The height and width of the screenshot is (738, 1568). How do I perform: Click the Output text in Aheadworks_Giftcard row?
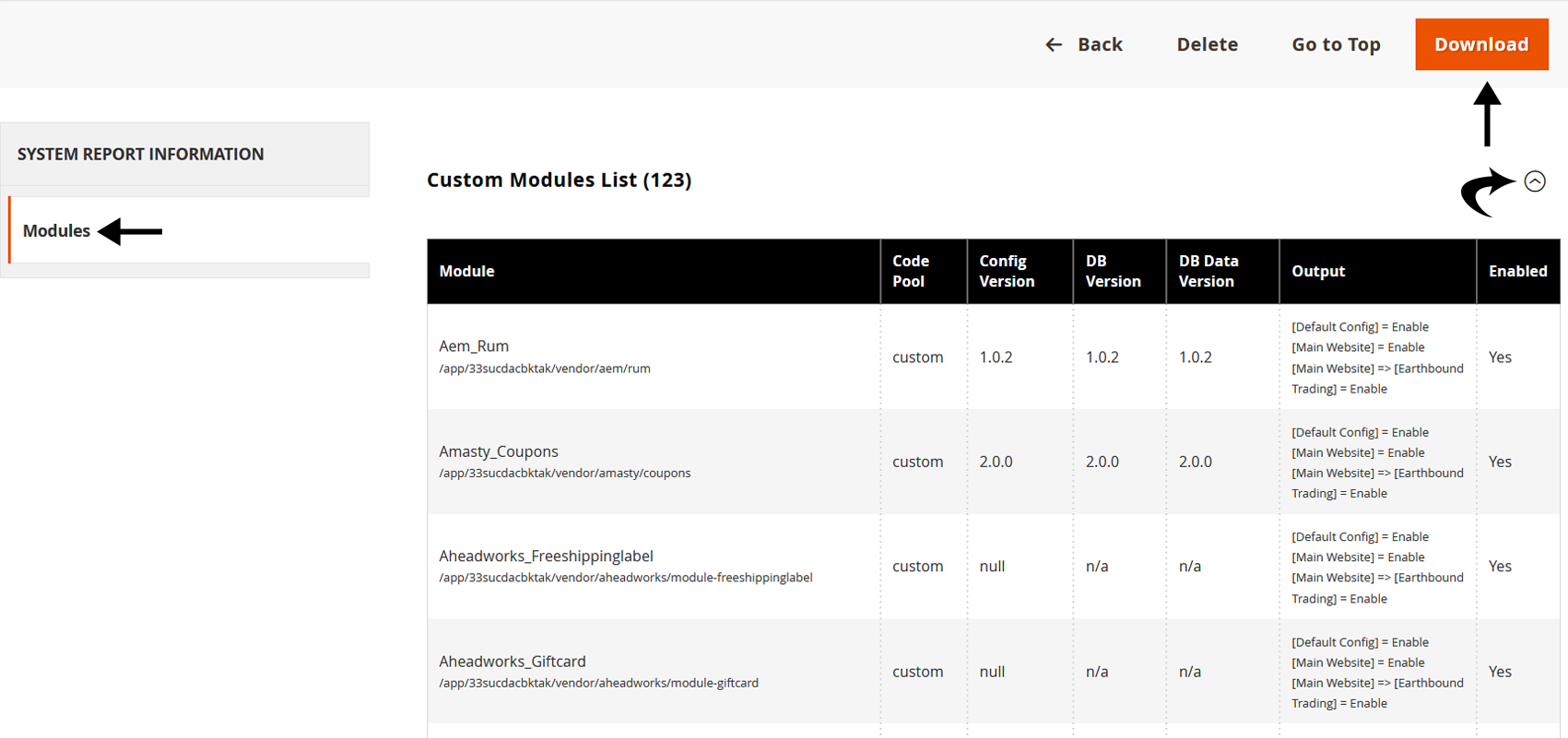pos(1377,673)
